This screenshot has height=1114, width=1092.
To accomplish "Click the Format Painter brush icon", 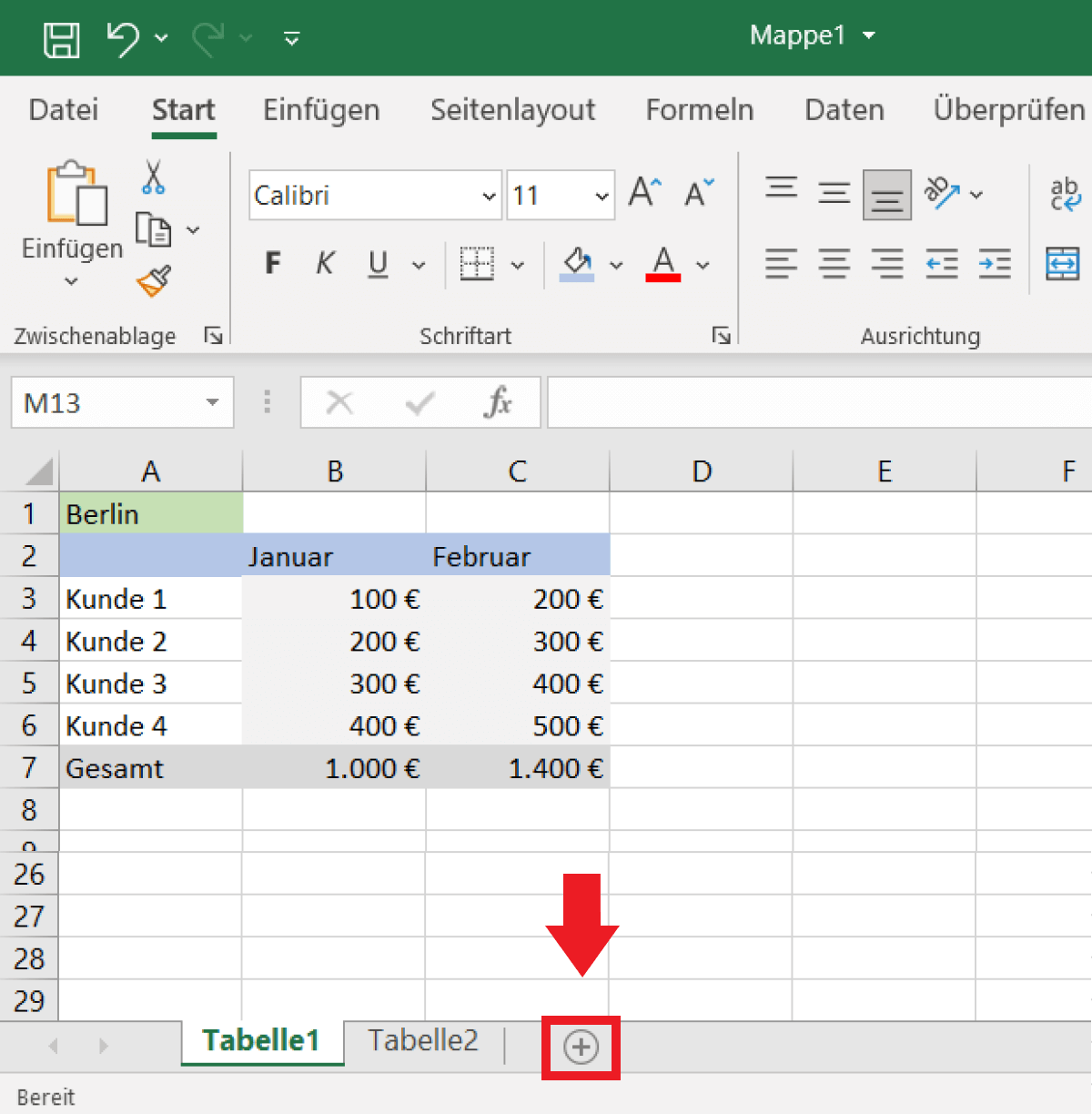I will point(154,281).
